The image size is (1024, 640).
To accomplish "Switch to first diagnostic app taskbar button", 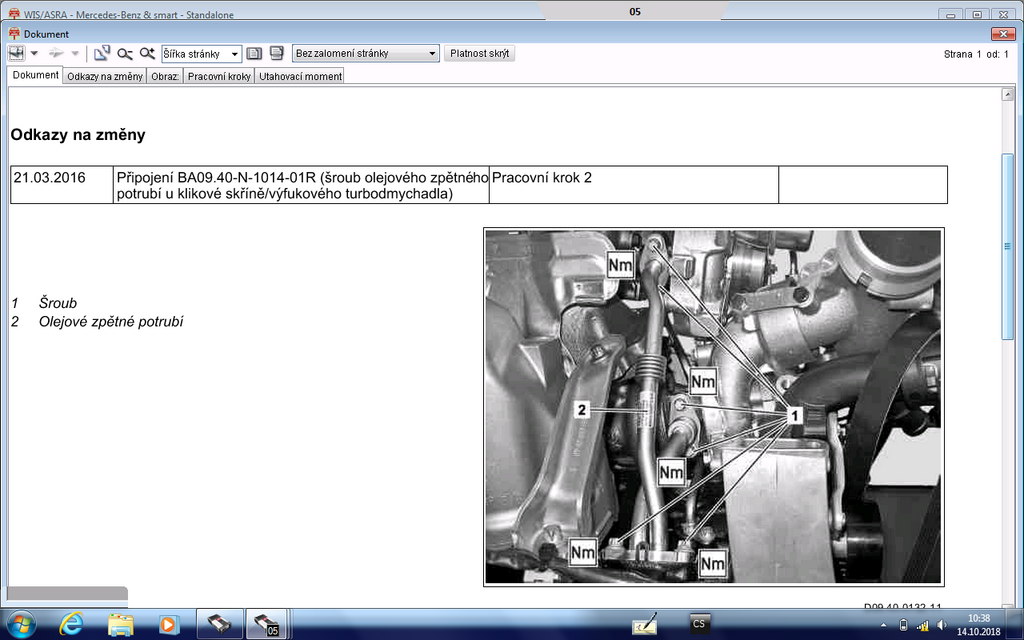I will coord(219,624).
